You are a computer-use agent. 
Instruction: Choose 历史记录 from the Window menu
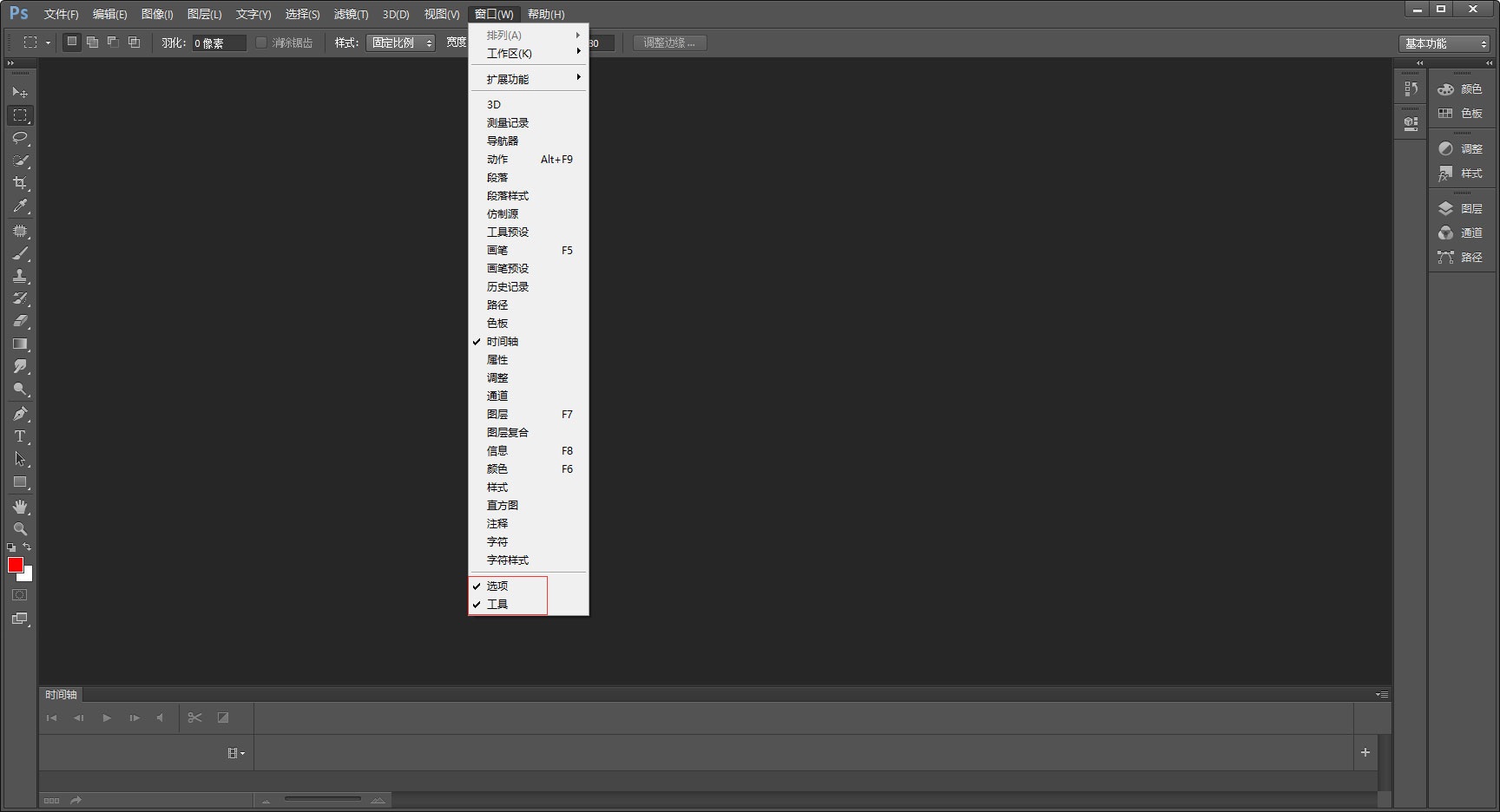(508, 287)
